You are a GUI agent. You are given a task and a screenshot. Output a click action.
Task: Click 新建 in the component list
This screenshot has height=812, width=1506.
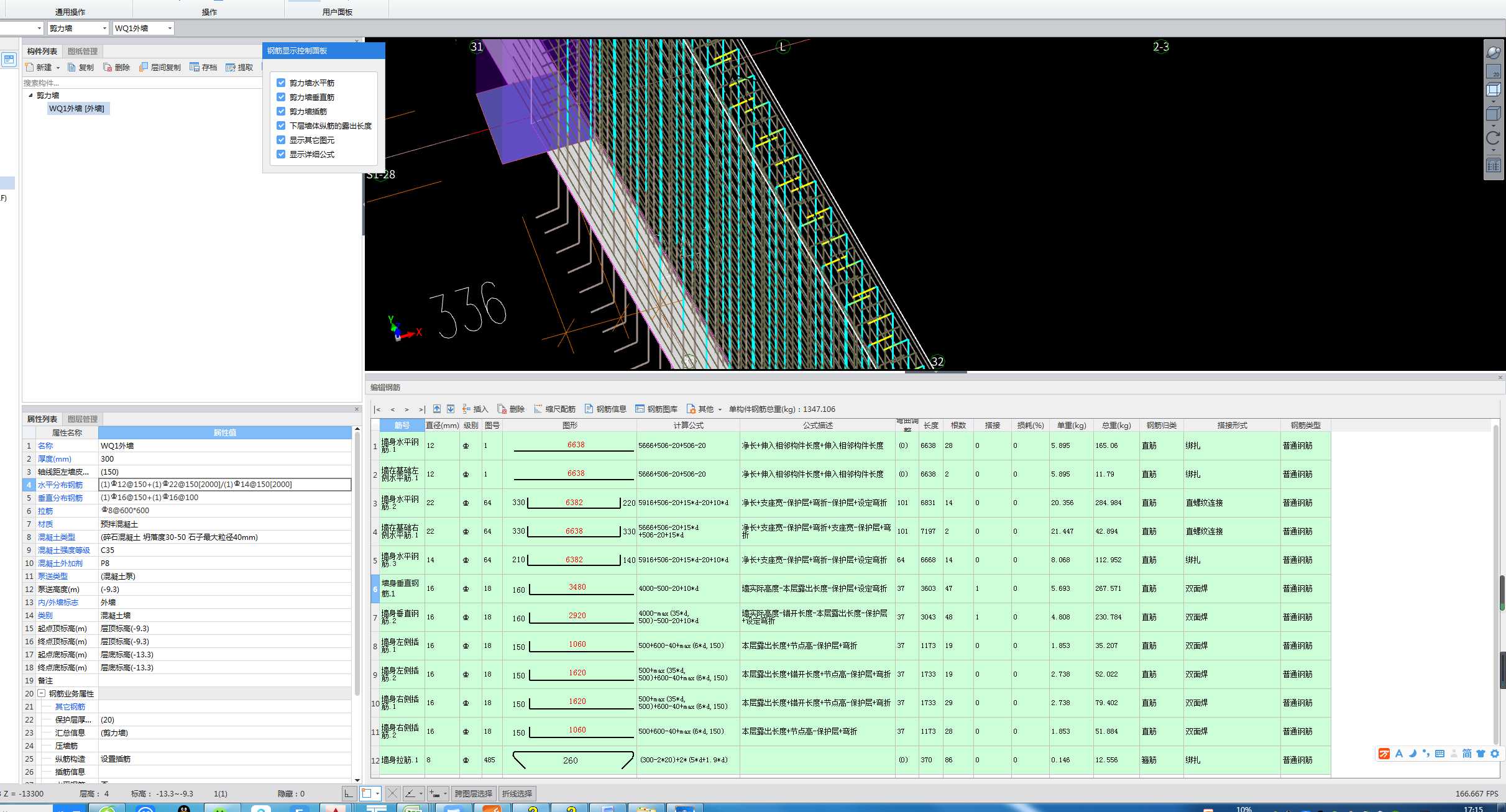click(39, 67)
